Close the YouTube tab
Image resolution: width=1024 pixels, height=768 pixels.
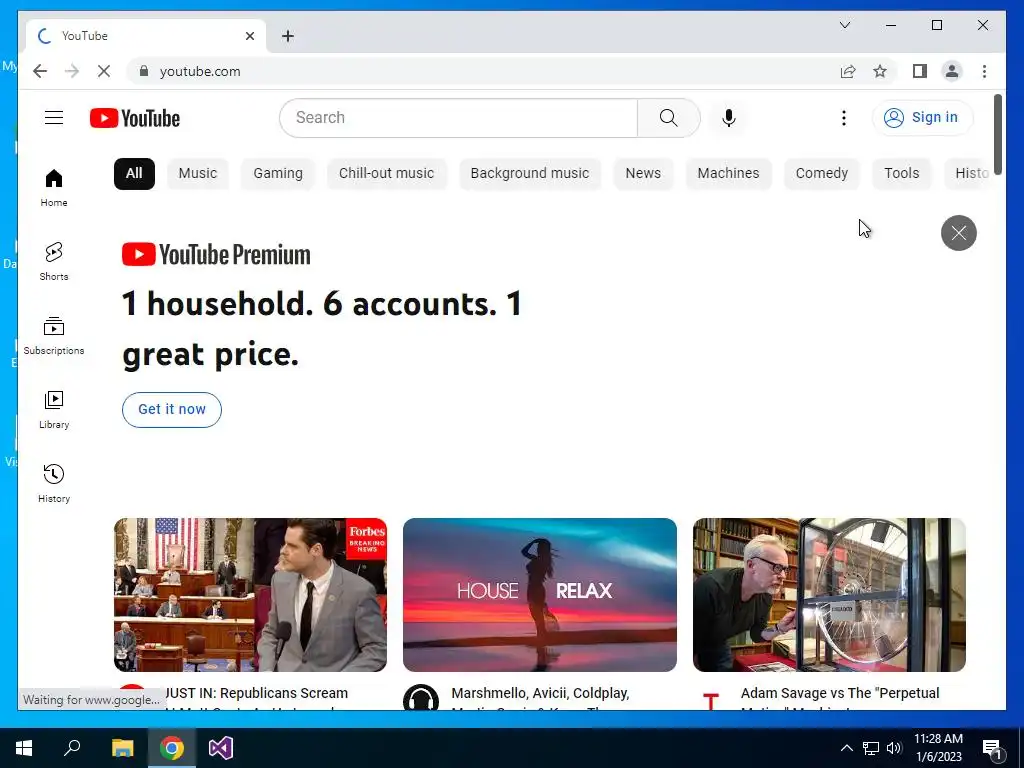tap(249, 36)
